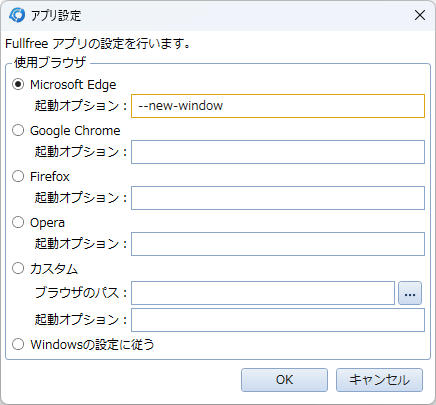This screenshot has height=405, width=436.
Task: Focus the Opera 起動オプション field
Action: coord(278,244)
